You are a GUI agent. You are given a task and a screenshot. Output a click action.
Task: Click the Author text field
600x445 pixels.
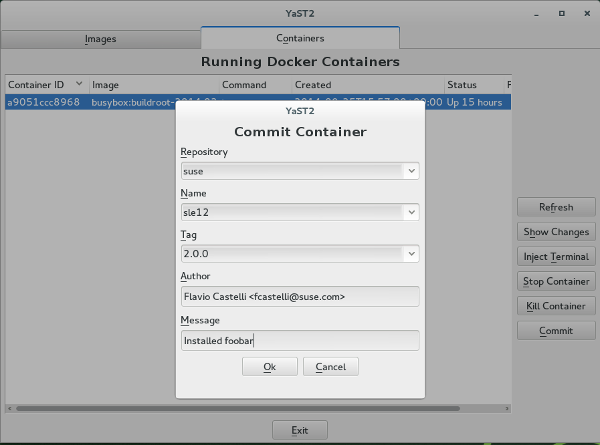[299, 296]
